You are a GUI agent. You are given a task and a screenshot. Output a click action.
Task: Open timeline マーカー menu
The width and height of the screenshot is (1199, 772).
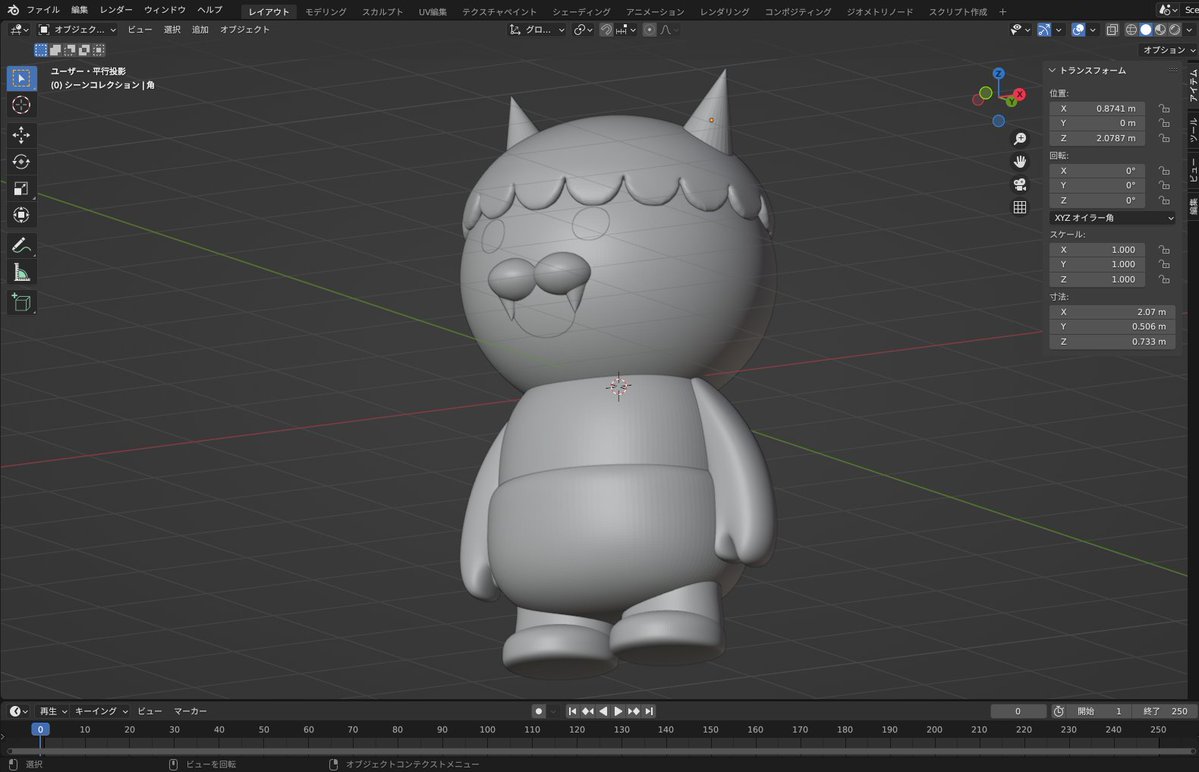(190, 711)
